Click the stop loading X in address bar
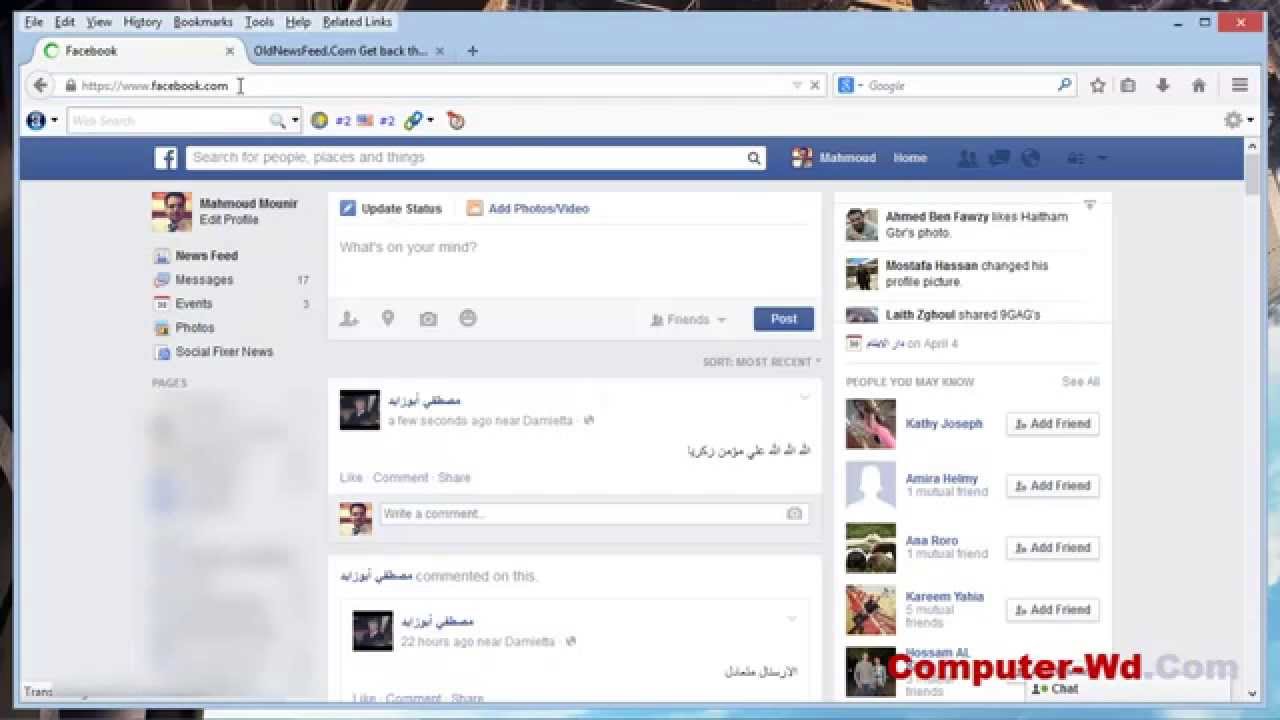Image resolution: width=1280 pixels, height=720 pixels. [x=815, y=86]
